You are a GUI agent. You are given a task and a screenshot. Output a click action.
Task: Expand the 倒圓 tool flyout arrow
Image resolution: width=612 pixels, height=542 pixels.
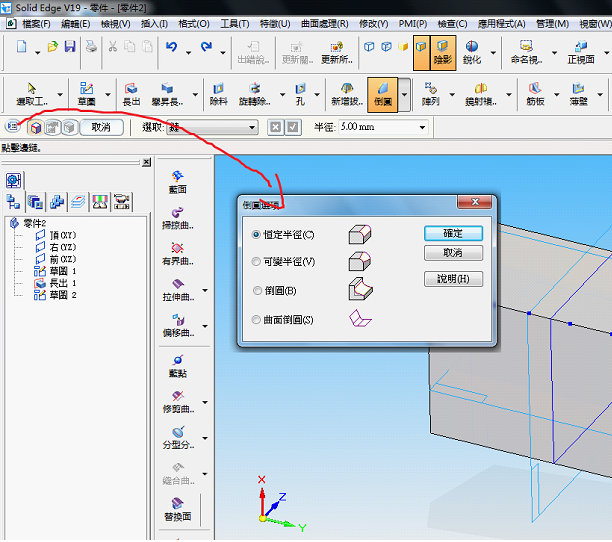click(x=404, y=95)
